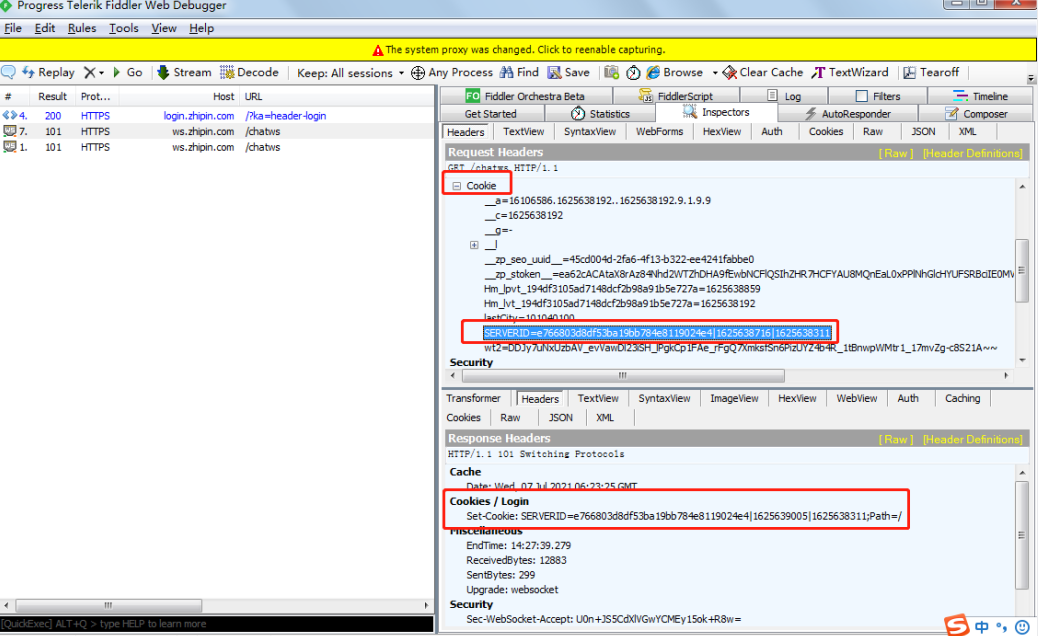Image resolution: width=1038 pixels, height=636 pixels.
Task: Click the Result column header
Action: point(53,96)
